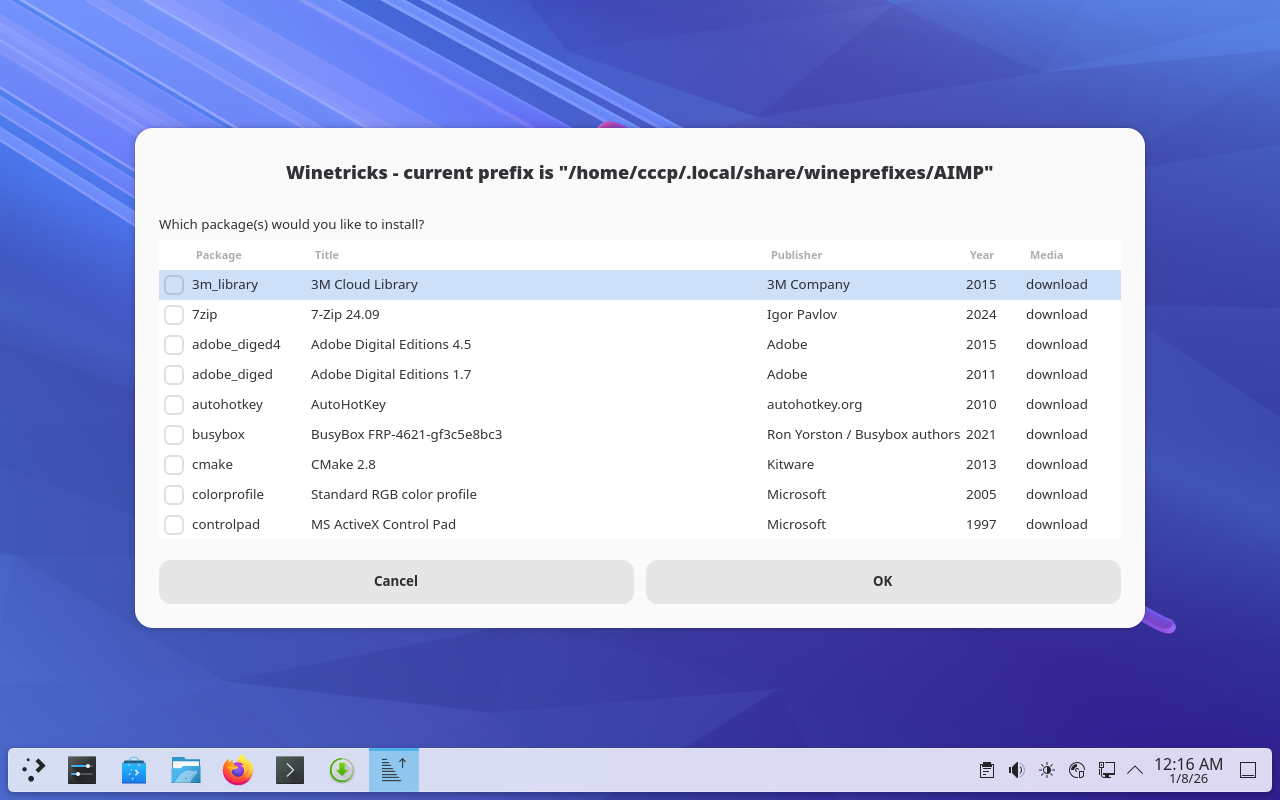This screenshot has width=1280, height=800.
Task: Open Dolphin file manager
Action: pyautogui.click(x=186, y=770)
